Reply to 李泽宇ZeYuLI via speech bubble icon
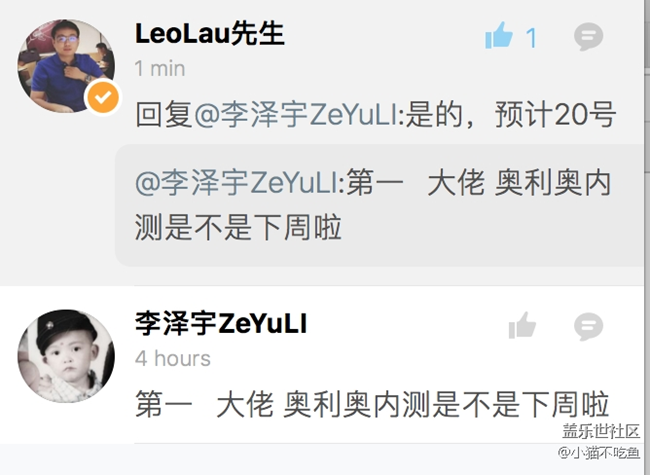650x475 pixels. click(x=588, y=327)
